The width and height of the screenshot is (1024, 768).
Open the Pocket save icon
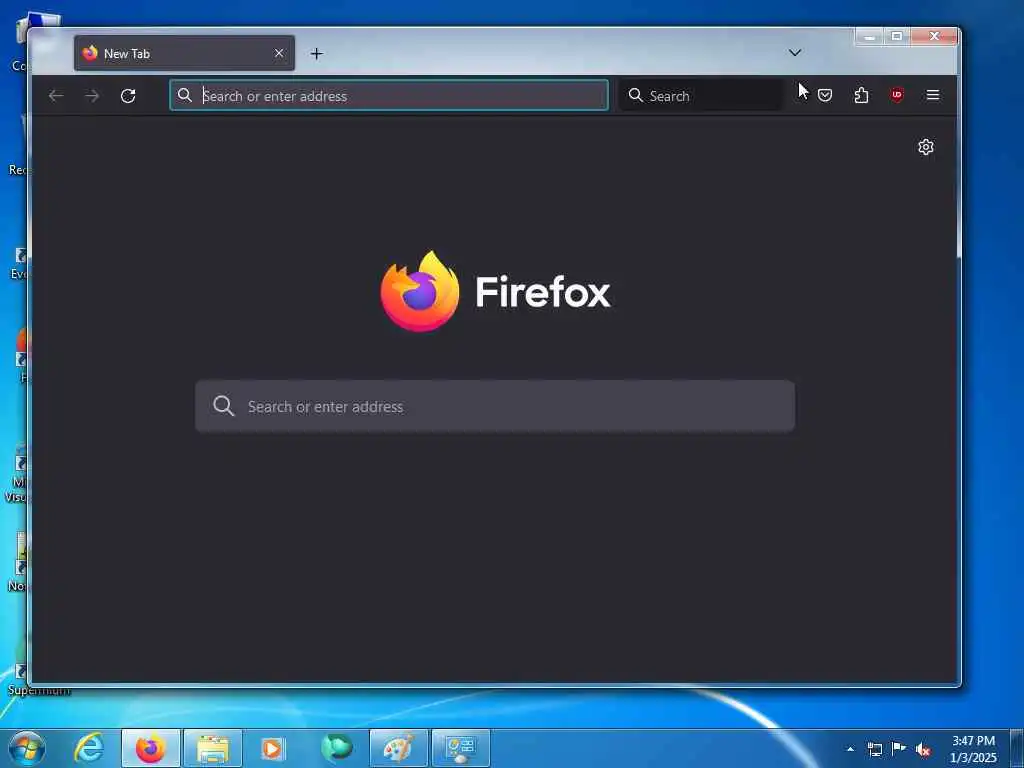(x=825, y=95)
